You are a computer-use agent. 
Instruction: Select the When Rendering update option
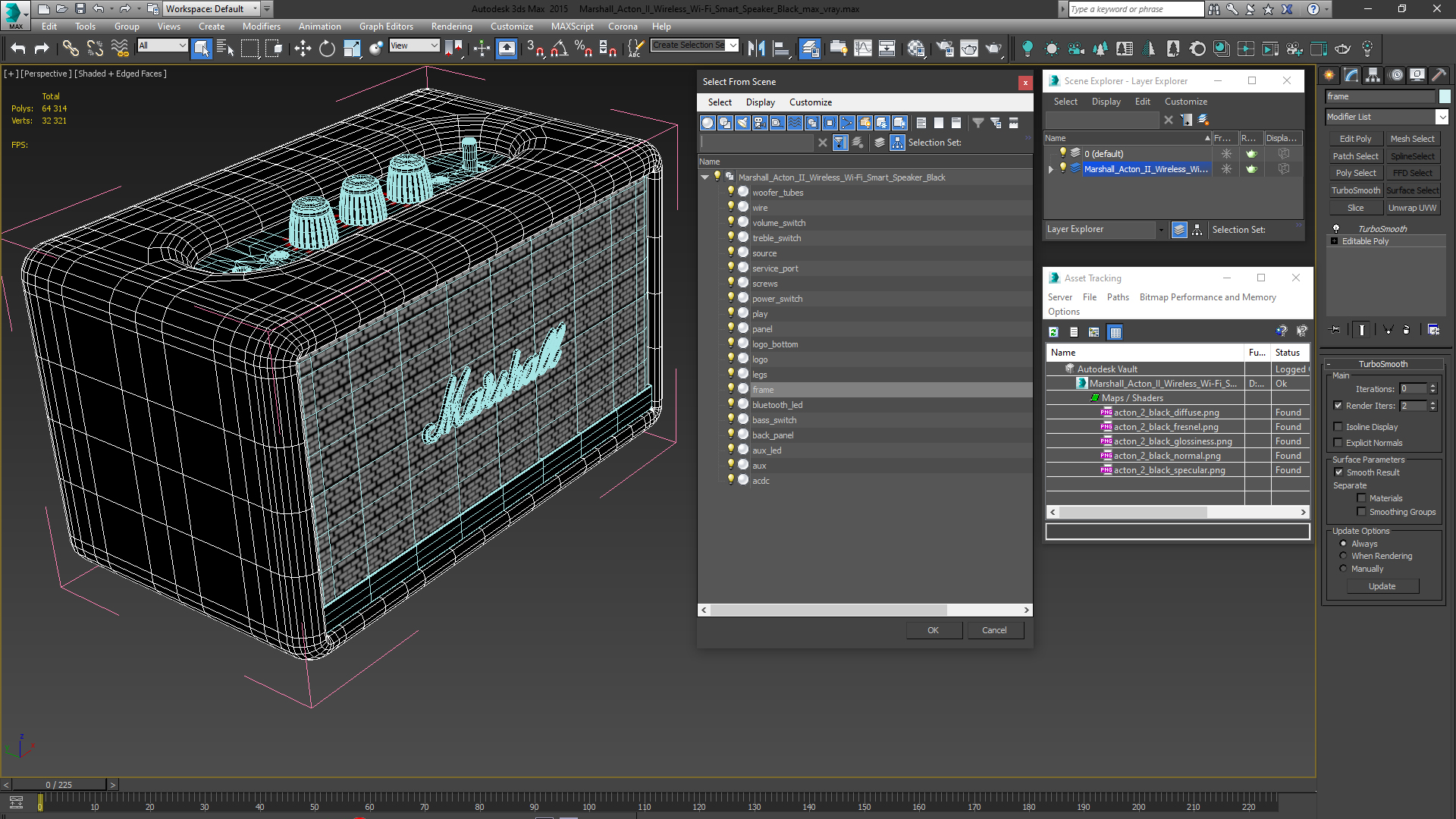click(1343, 556)
